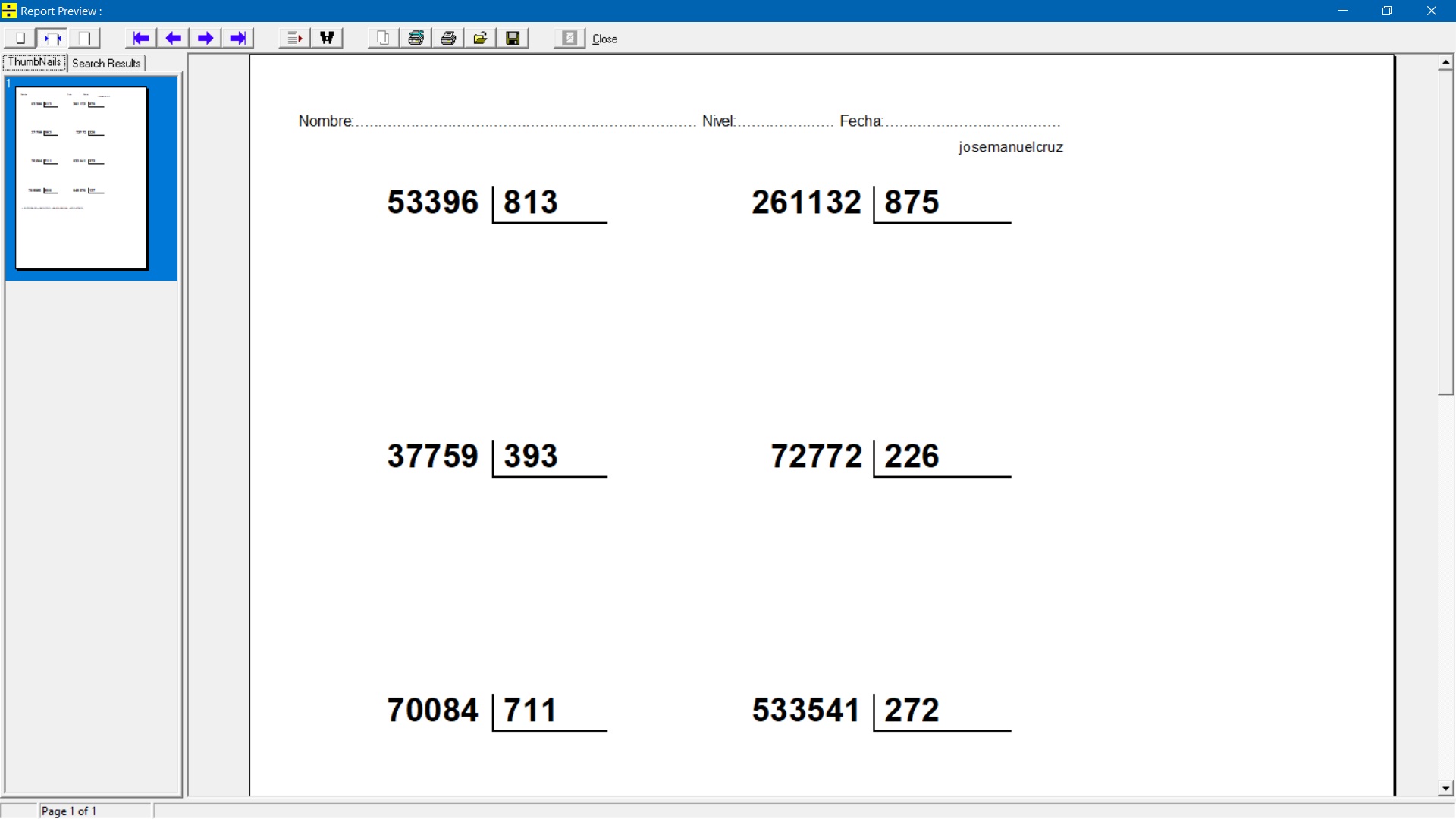Open the Search Results tab
Image resolution: width=1456 pixels, height=819 pixels.
106,64
